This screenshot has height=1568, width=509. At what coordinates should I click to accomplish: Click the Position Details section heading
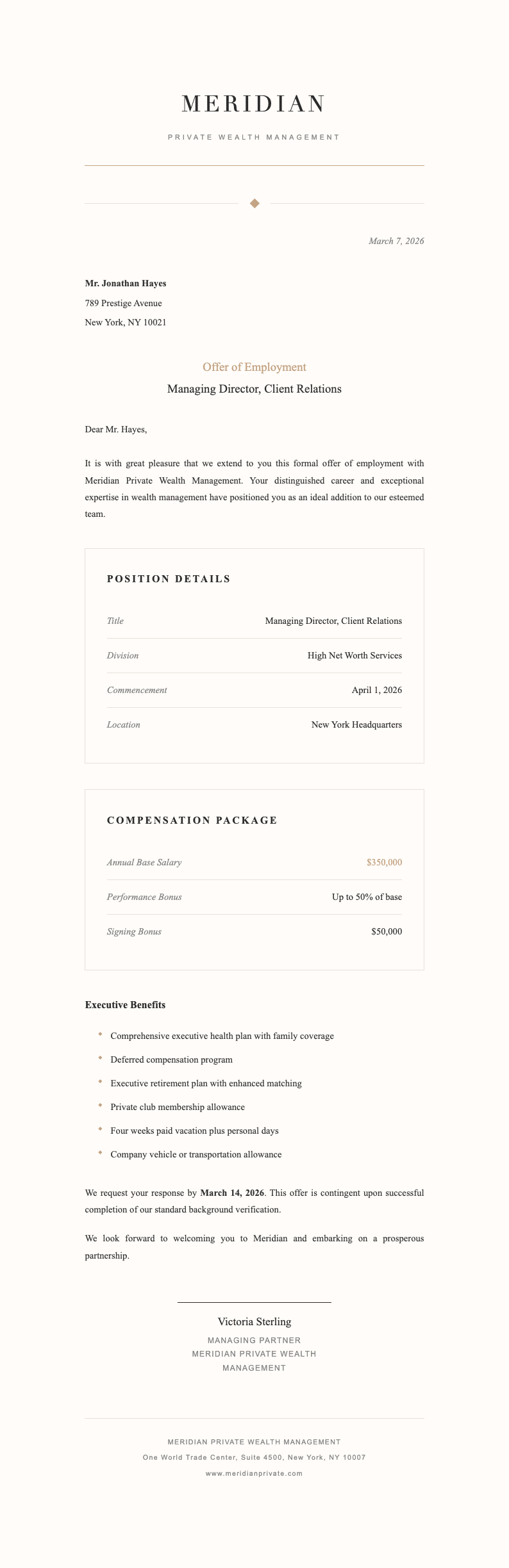coord(169,579)
